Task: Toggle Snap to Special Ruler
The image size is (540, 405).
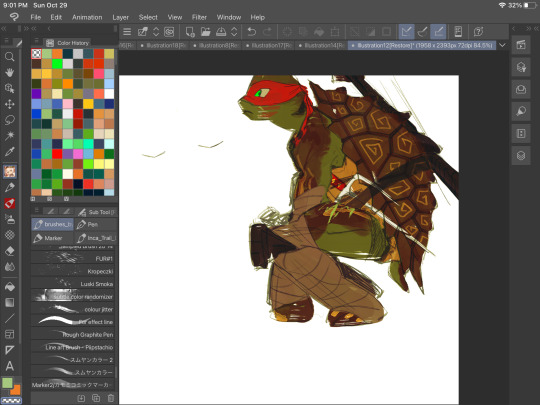Action: 422,32
